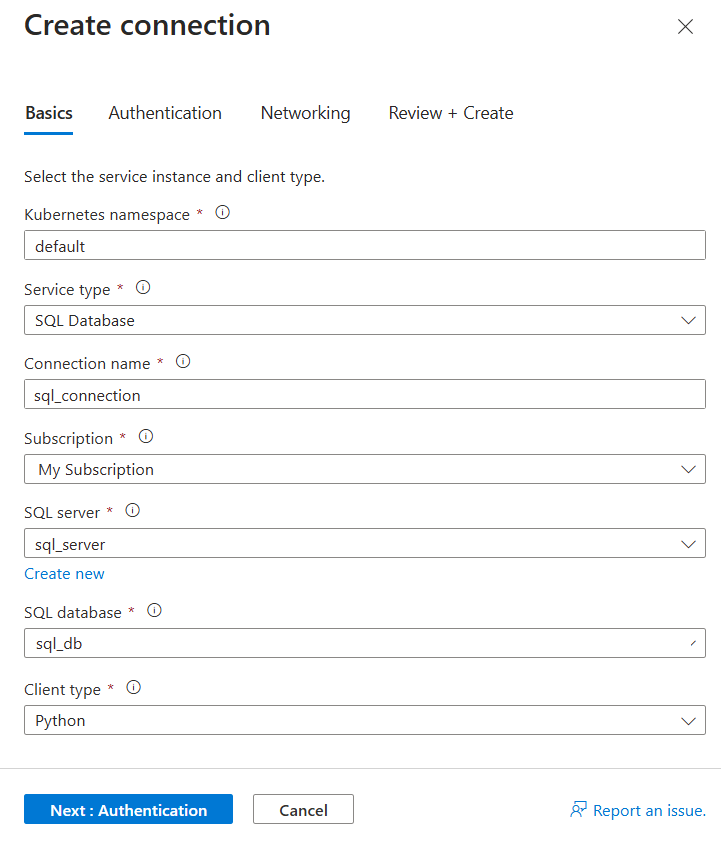This screenshot has width=721, height=842.
Task: Click the Create new link
Action: (64, 573)
